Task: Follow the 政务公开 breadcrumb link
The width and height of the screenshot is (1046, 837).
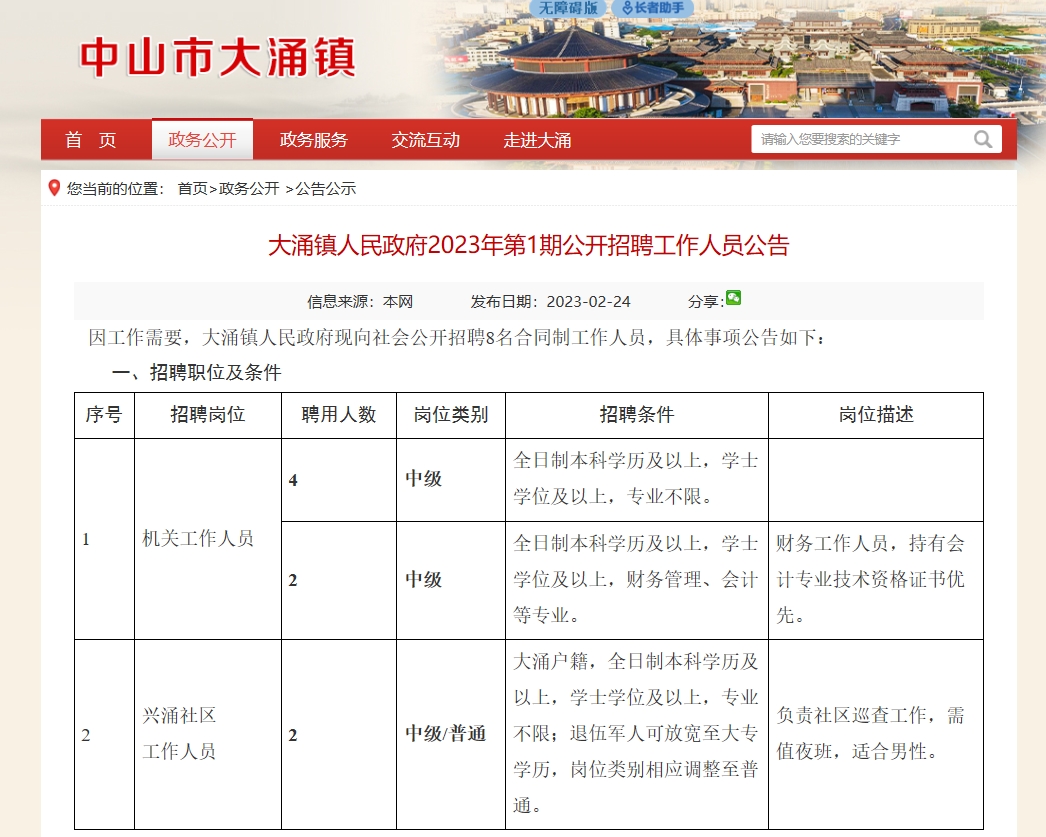Action: [250, 188]
